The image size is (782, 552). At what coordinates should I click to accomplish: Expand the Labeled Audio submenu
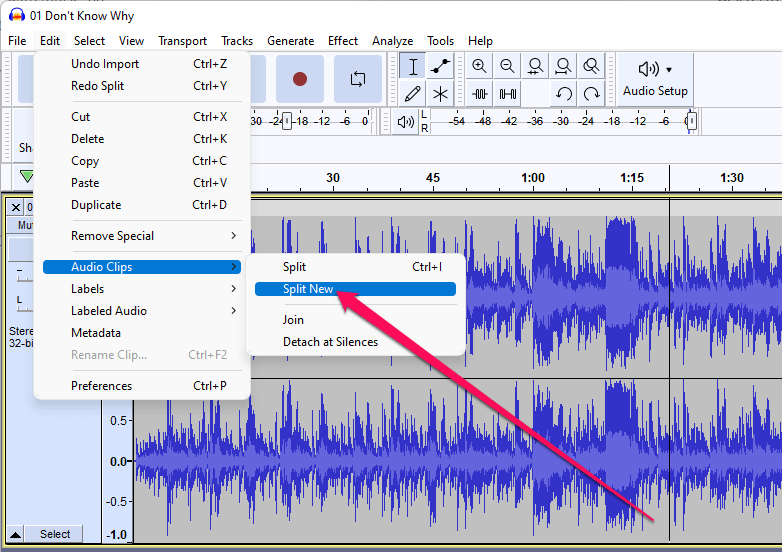[x=142, y=311]
